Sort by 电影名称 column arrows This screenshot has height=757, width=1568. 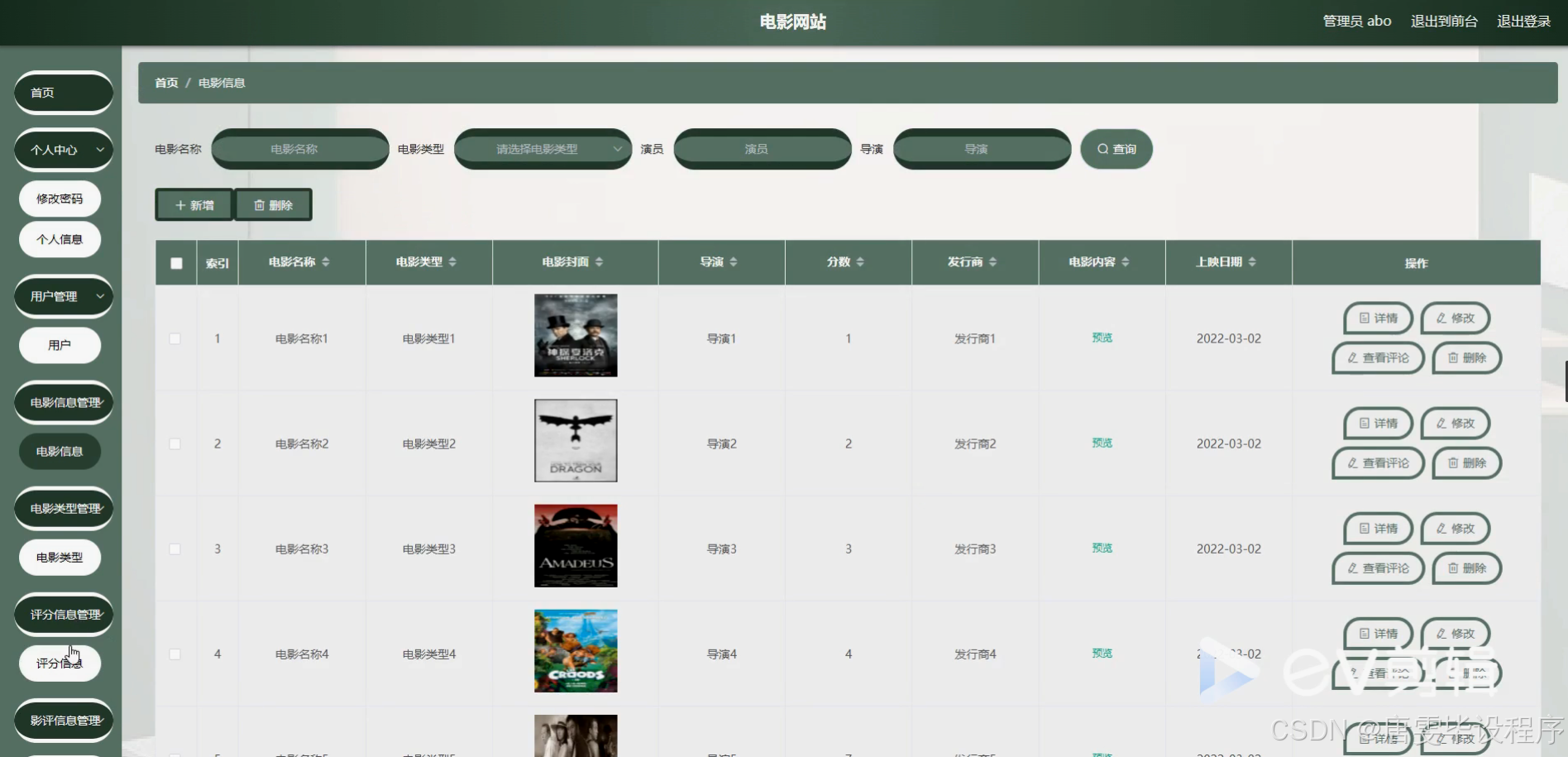coord(326,262)
